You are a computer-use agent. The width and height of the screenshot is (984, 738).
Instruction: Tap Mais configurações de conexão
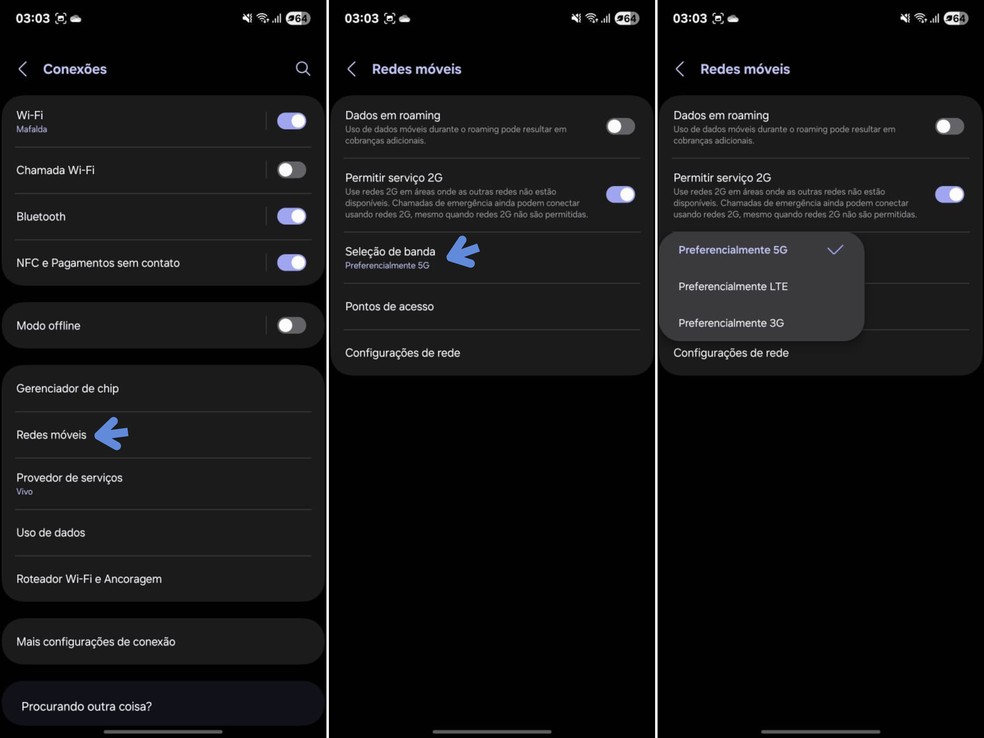[x=163, y=641]
